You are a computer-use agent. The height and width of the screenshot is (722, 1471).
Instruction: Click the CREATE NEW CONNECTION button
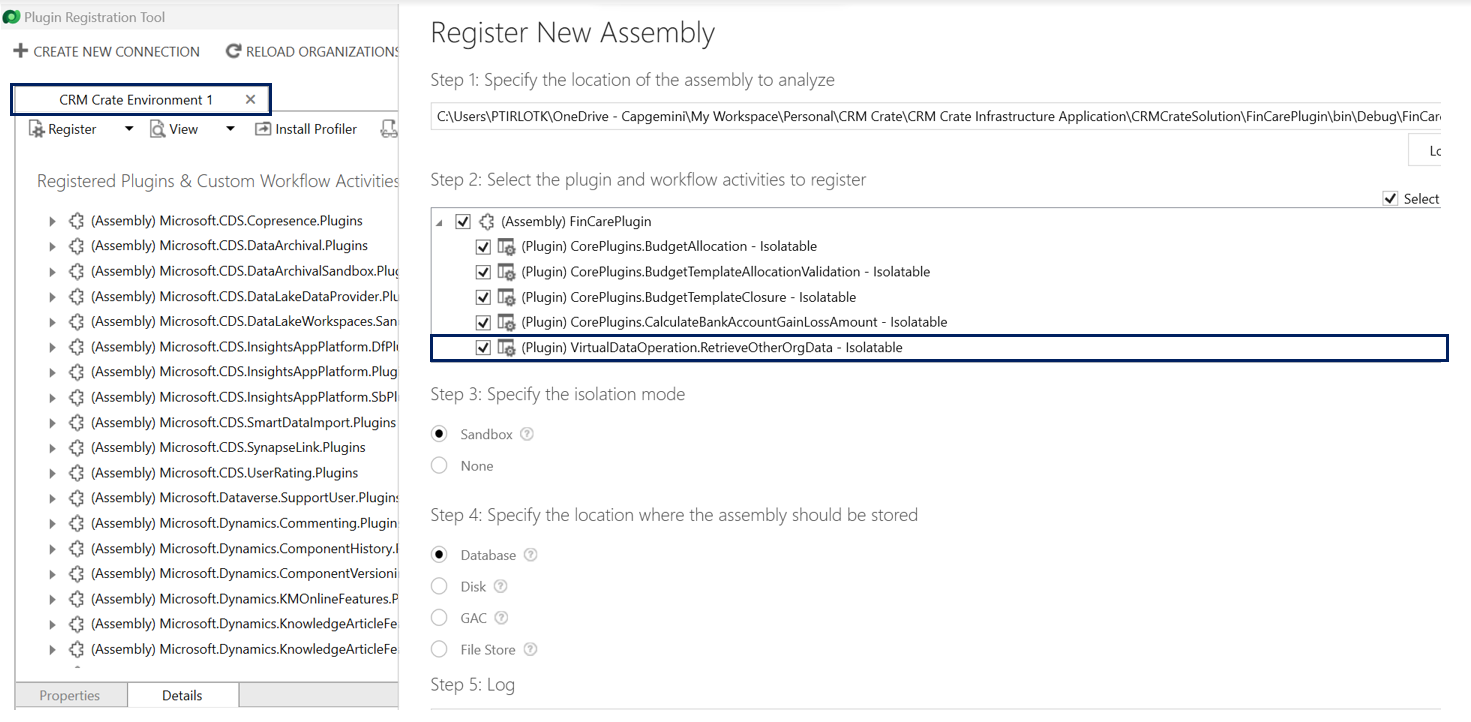(x=106, y=51)
